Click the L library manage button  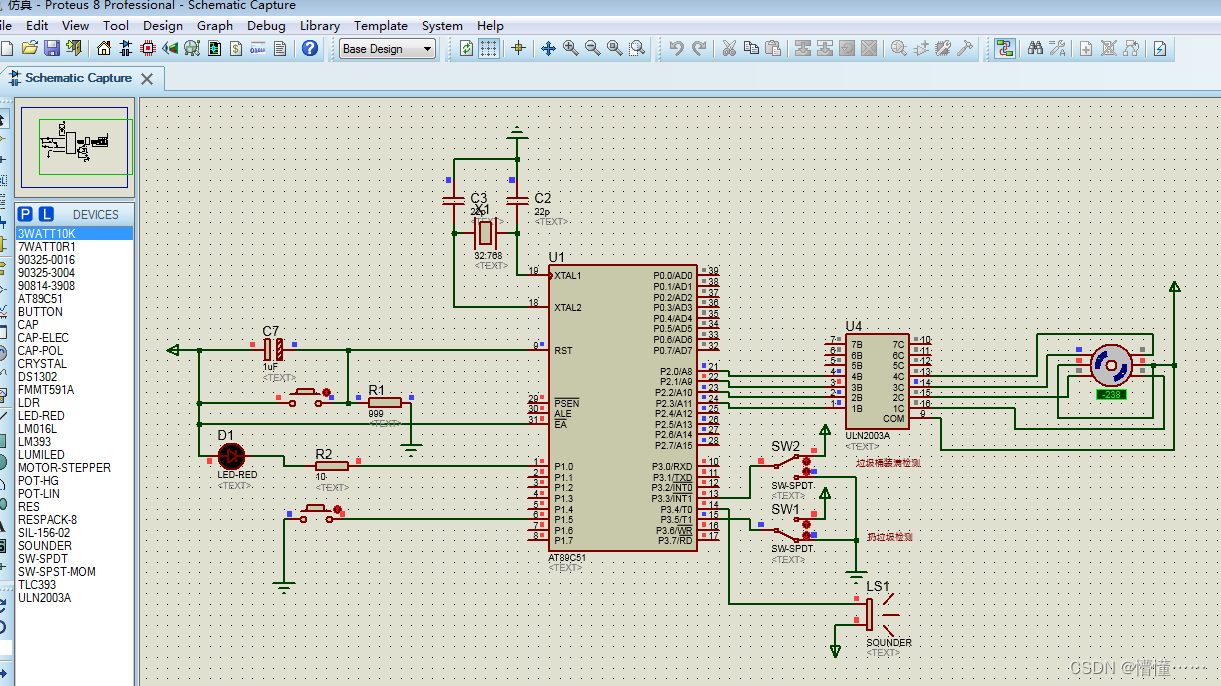(x=46, y=214)
